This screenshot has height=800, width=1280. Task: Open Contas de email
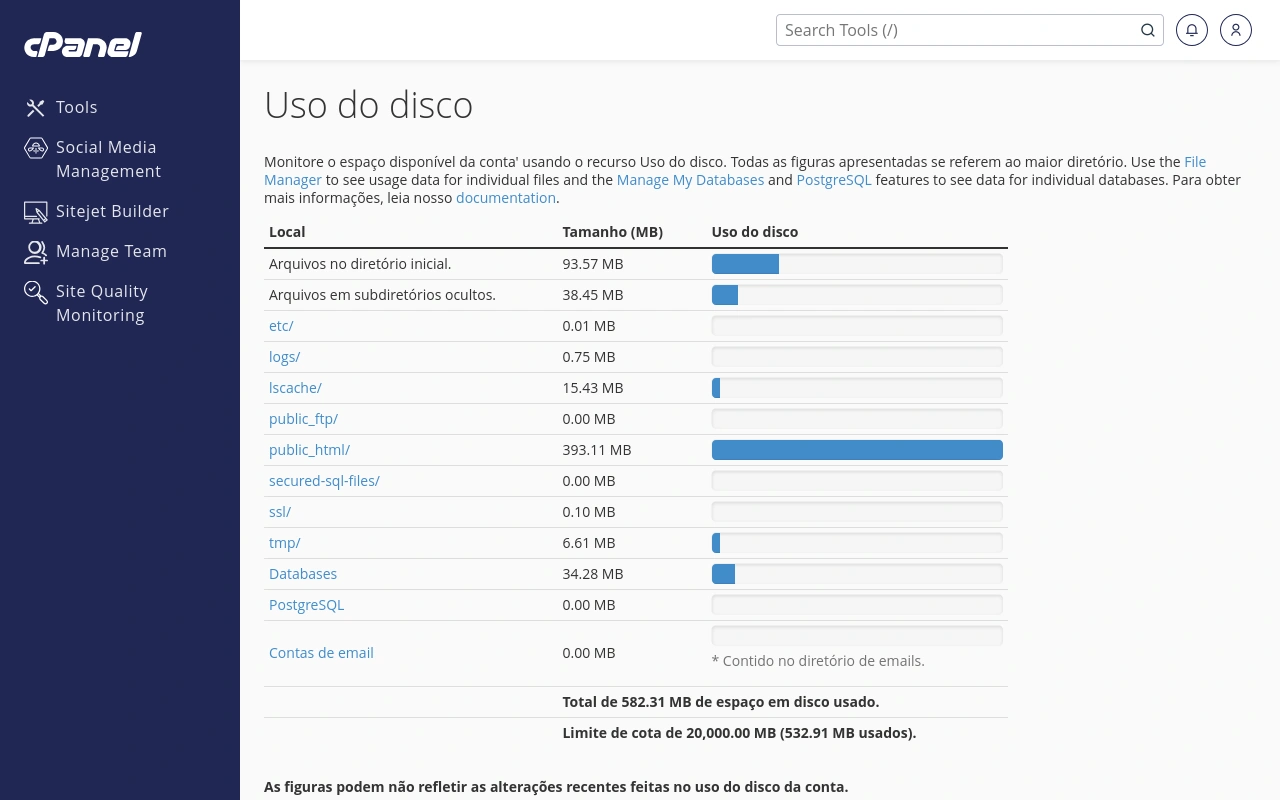tap(321, 652)
